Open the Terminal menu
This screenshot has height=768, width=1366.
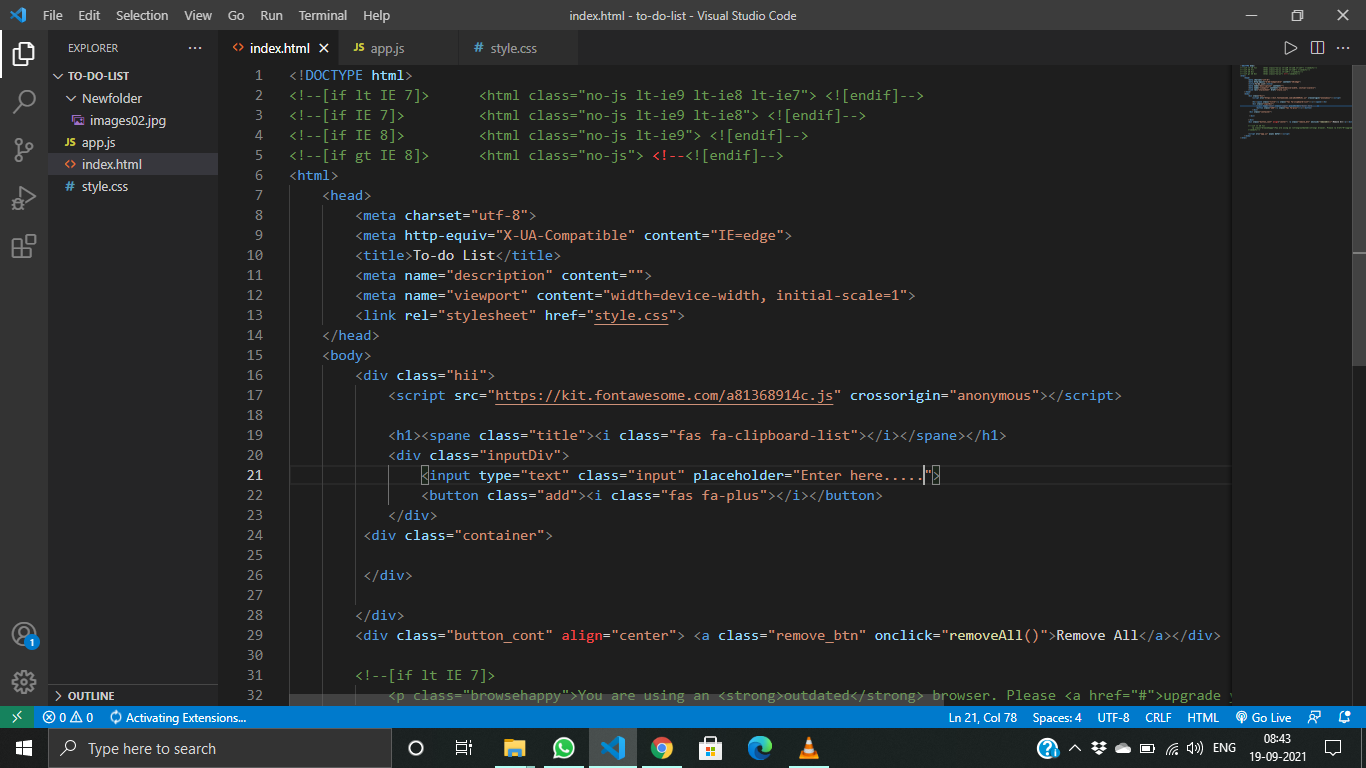(323, 15)
